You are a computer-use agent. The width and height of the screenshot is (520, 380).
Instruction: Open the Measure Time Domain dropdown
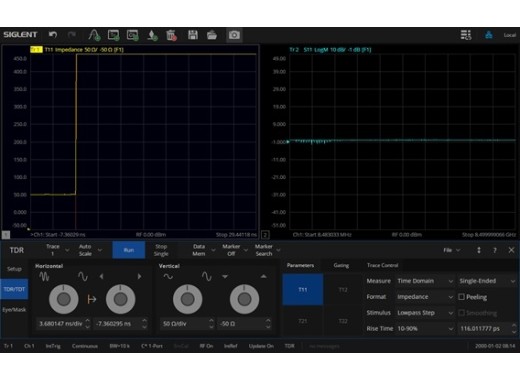425,281
